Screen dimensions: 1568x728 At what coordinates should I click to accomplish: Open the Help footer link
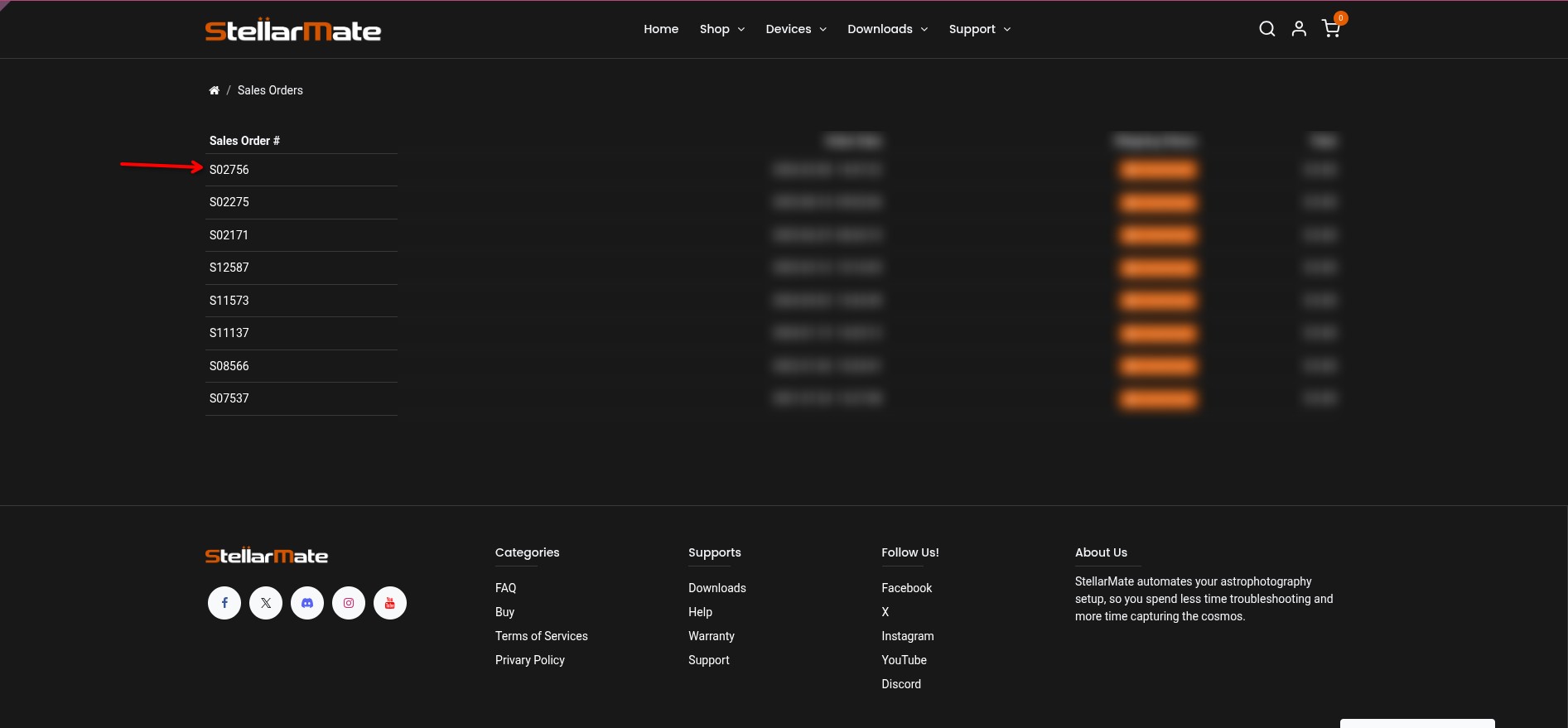pos(701,612)
